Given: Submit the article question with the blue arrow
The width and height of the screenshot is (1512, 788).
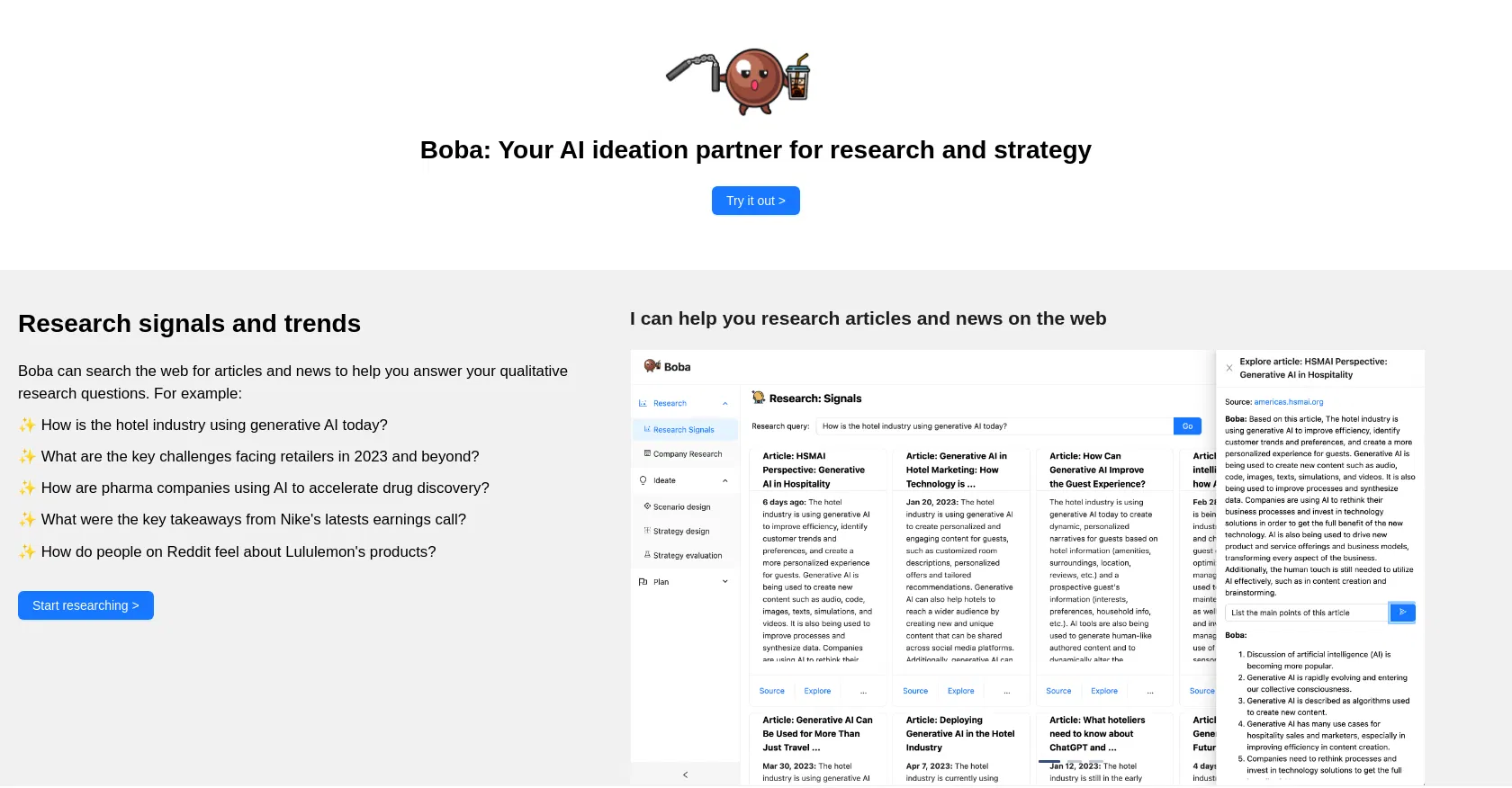Looking at the screenshot, I should [1401, 613].
